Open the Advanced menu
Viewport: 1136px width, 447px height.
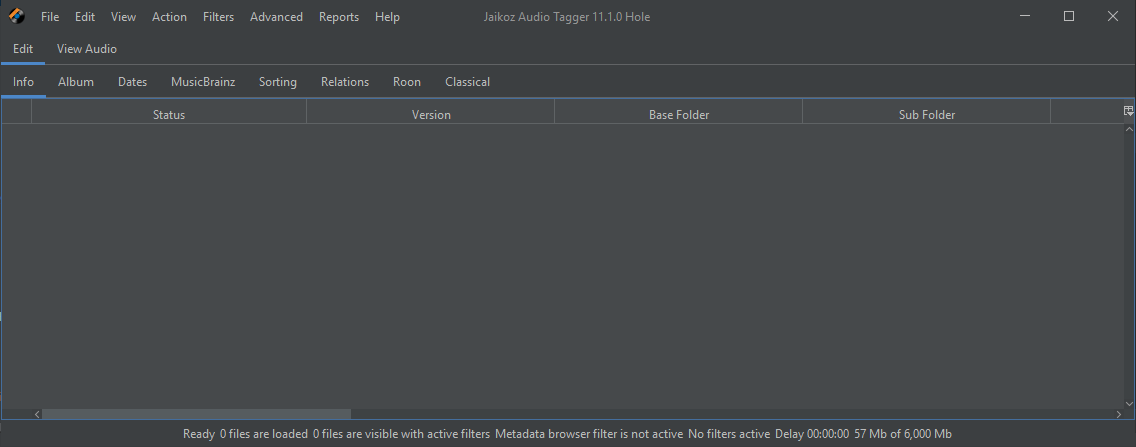(x=276, y=17)
